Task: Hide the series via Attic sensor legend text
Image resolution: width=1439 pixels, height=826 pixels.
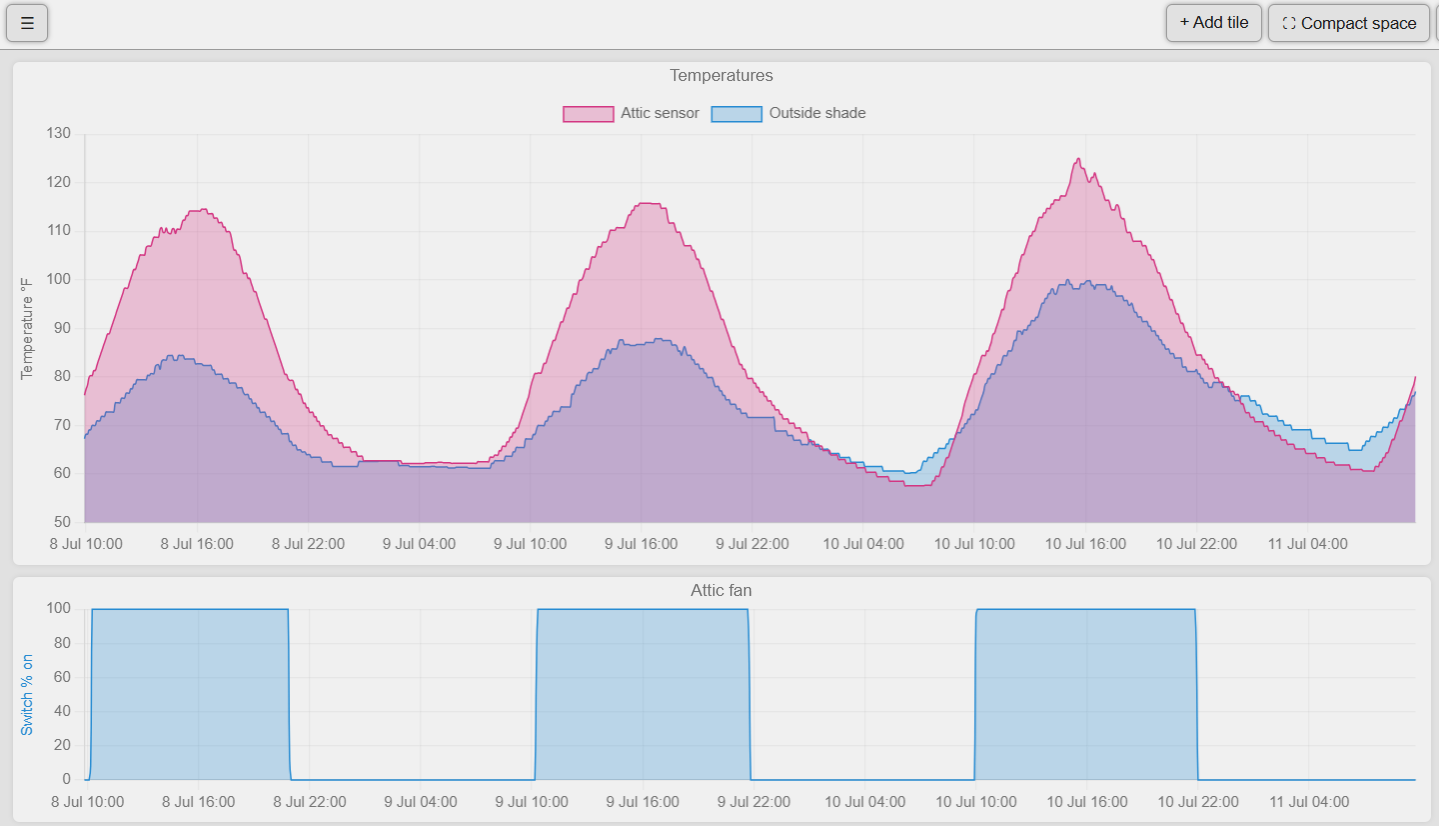Action: coord(659,113)
